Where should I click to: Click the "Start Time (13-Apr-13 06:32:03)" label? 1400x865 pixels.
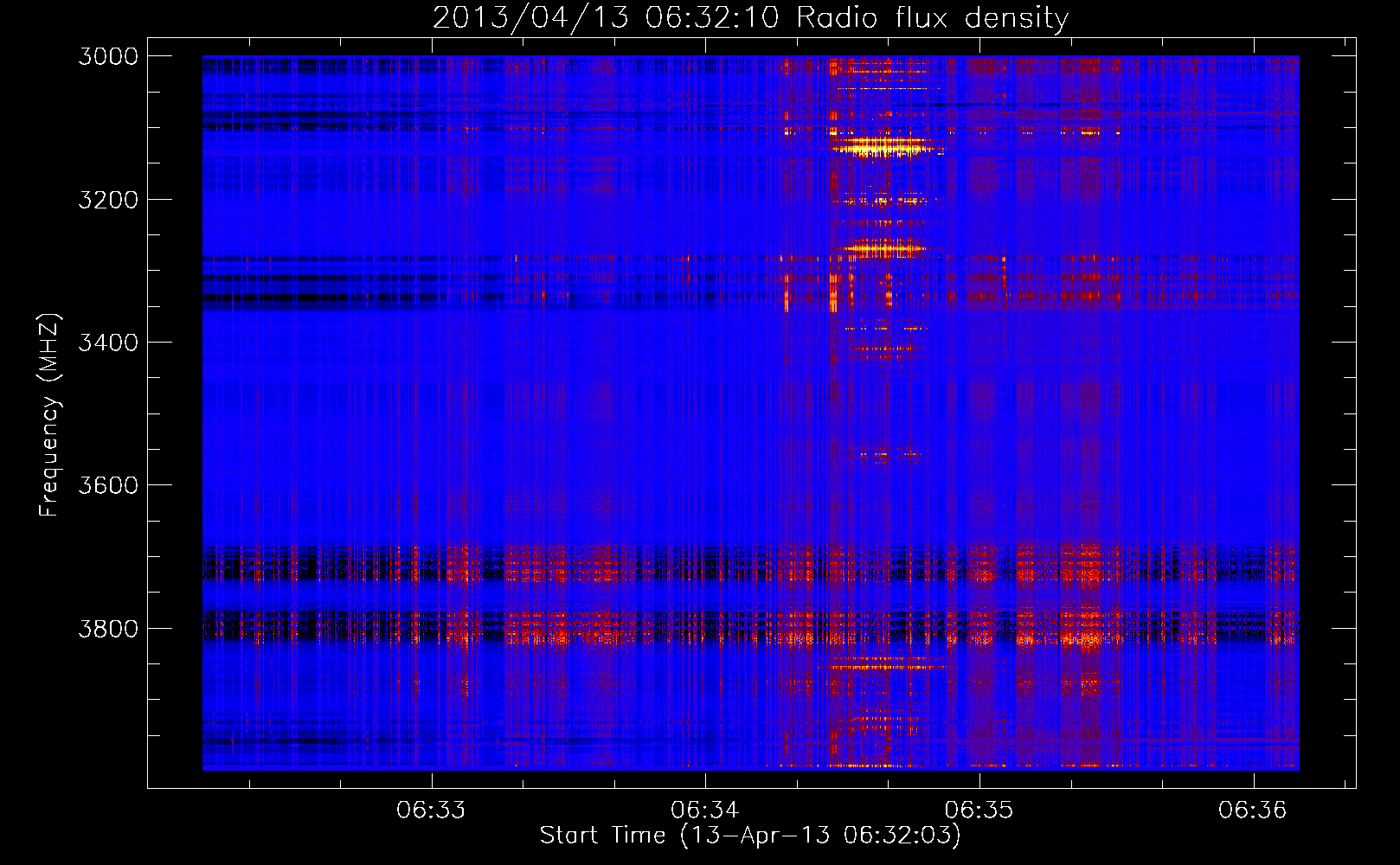[750, 836]
